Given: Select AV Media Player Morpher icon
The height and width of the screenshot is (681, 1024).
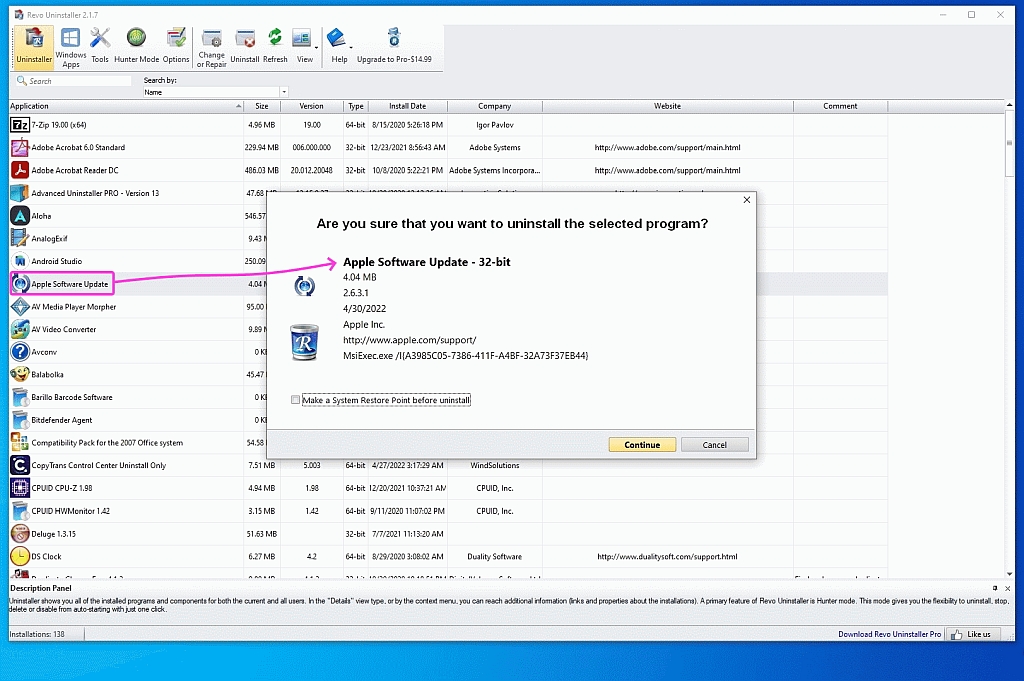Looking at the screenshot, I should point(20,307).
